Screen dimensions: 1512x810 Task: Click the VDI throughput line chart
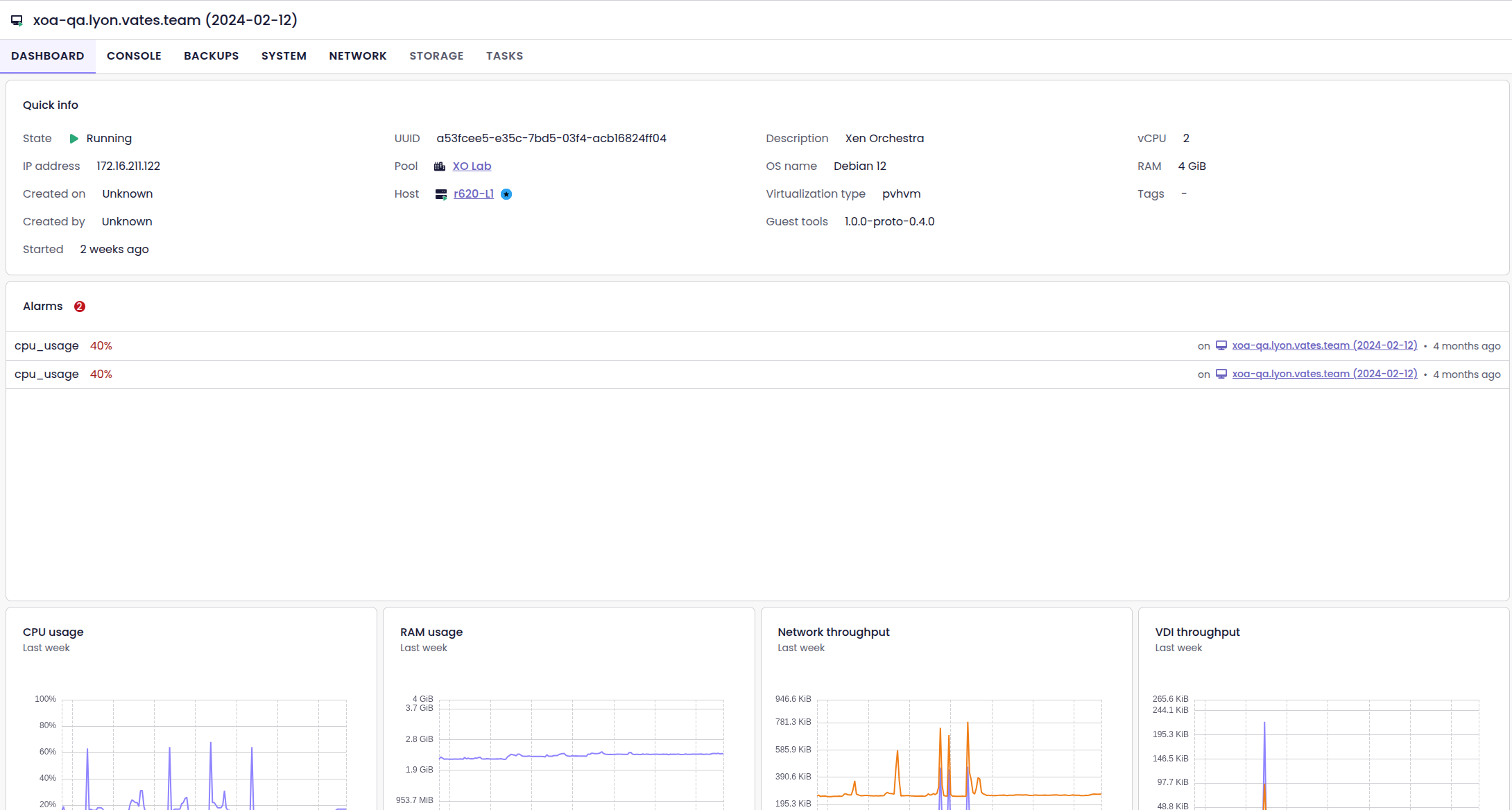1337,755
